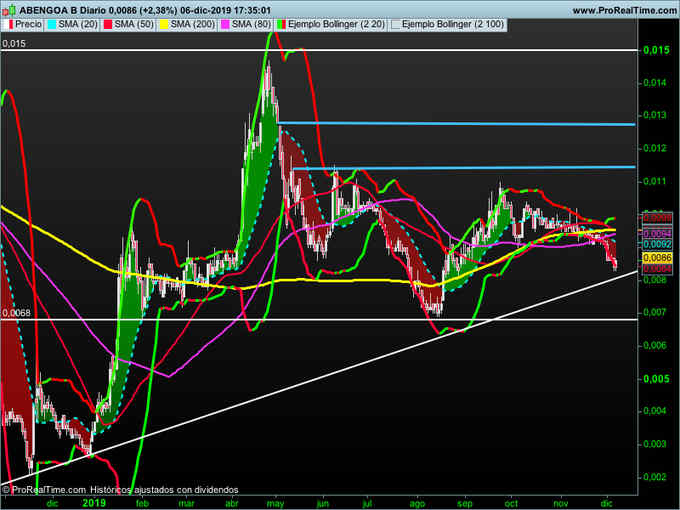Click the yellow SMA (200) color swatch
This screenshot has height=510, width=680.
[x=164, y=25]
